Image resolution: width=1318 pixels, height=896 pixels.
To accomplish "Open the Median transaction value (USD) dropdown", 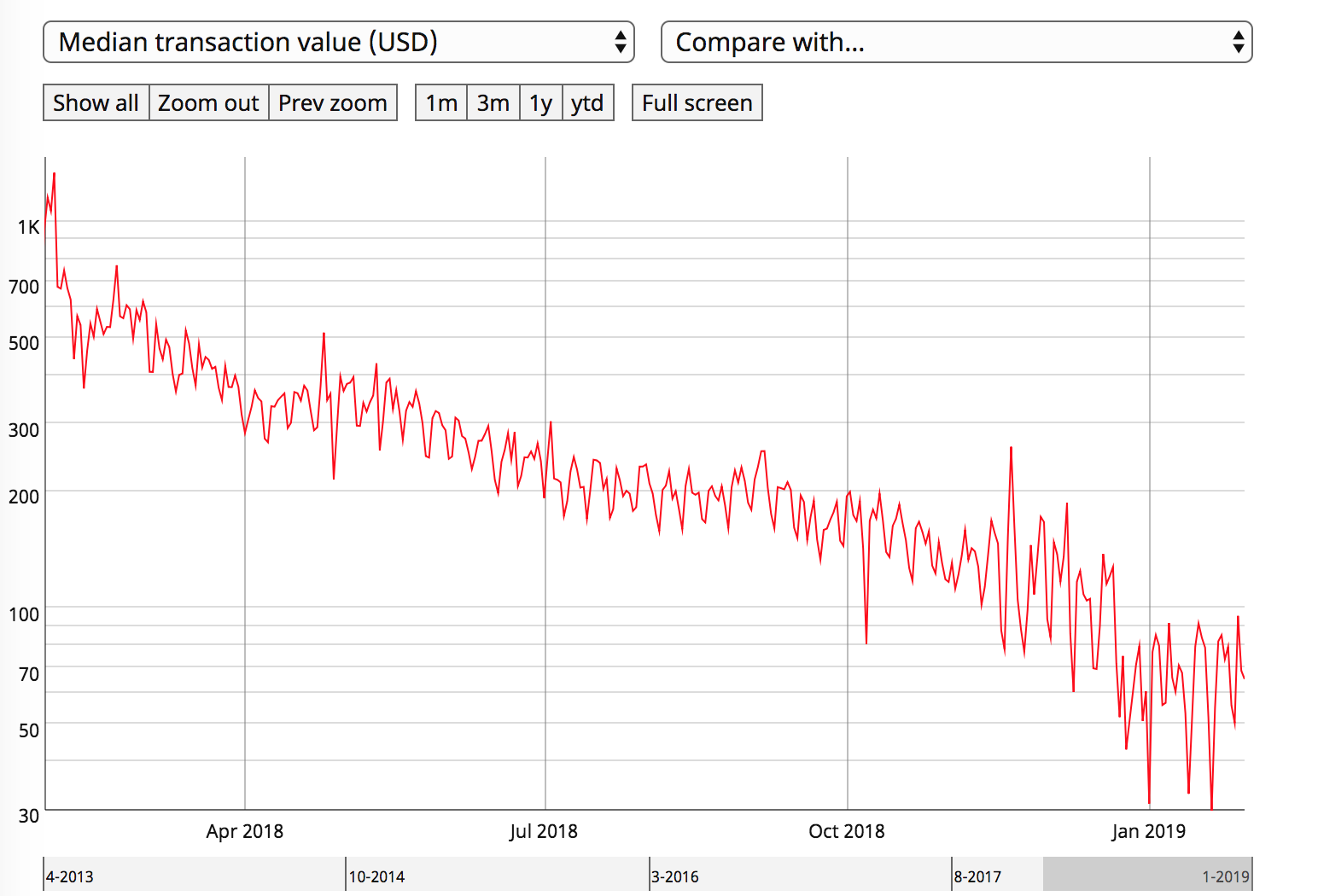I will [339, 42].
